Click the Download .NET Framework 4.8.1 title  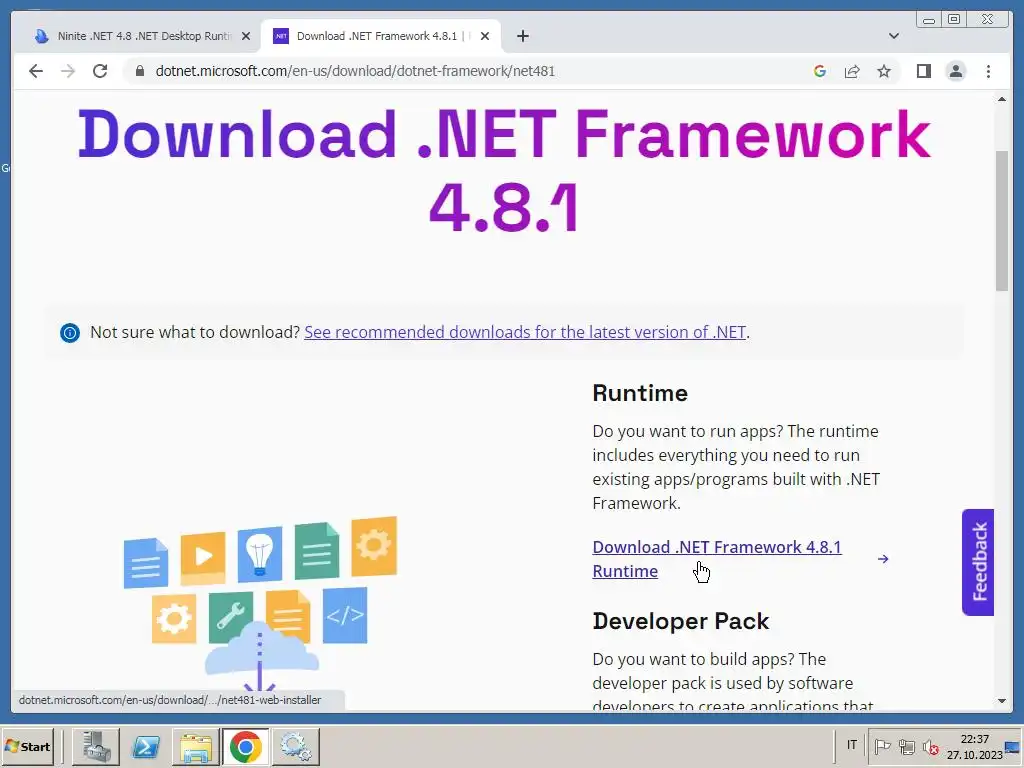504,171
